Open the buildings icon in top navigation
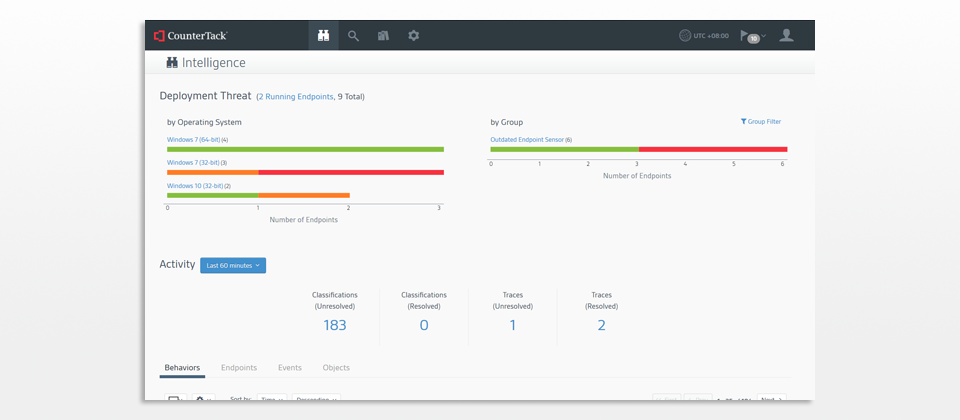960x420 pixels. 383,35
